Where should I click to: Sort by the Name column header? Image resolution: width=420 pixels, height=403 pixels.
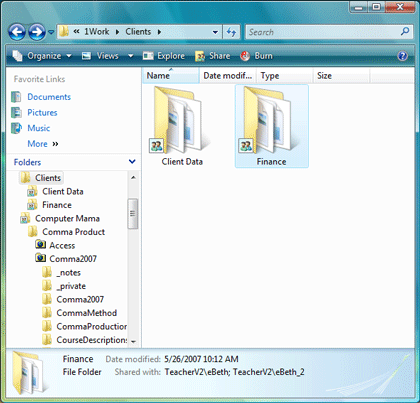click(171, 76)
